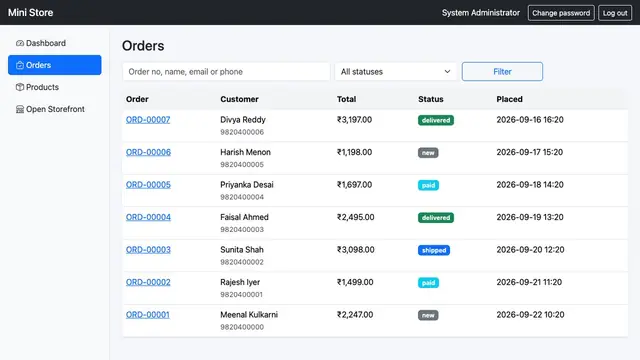
Task: Click customer name Harish Menon
Action: click(x=245, y=152)
